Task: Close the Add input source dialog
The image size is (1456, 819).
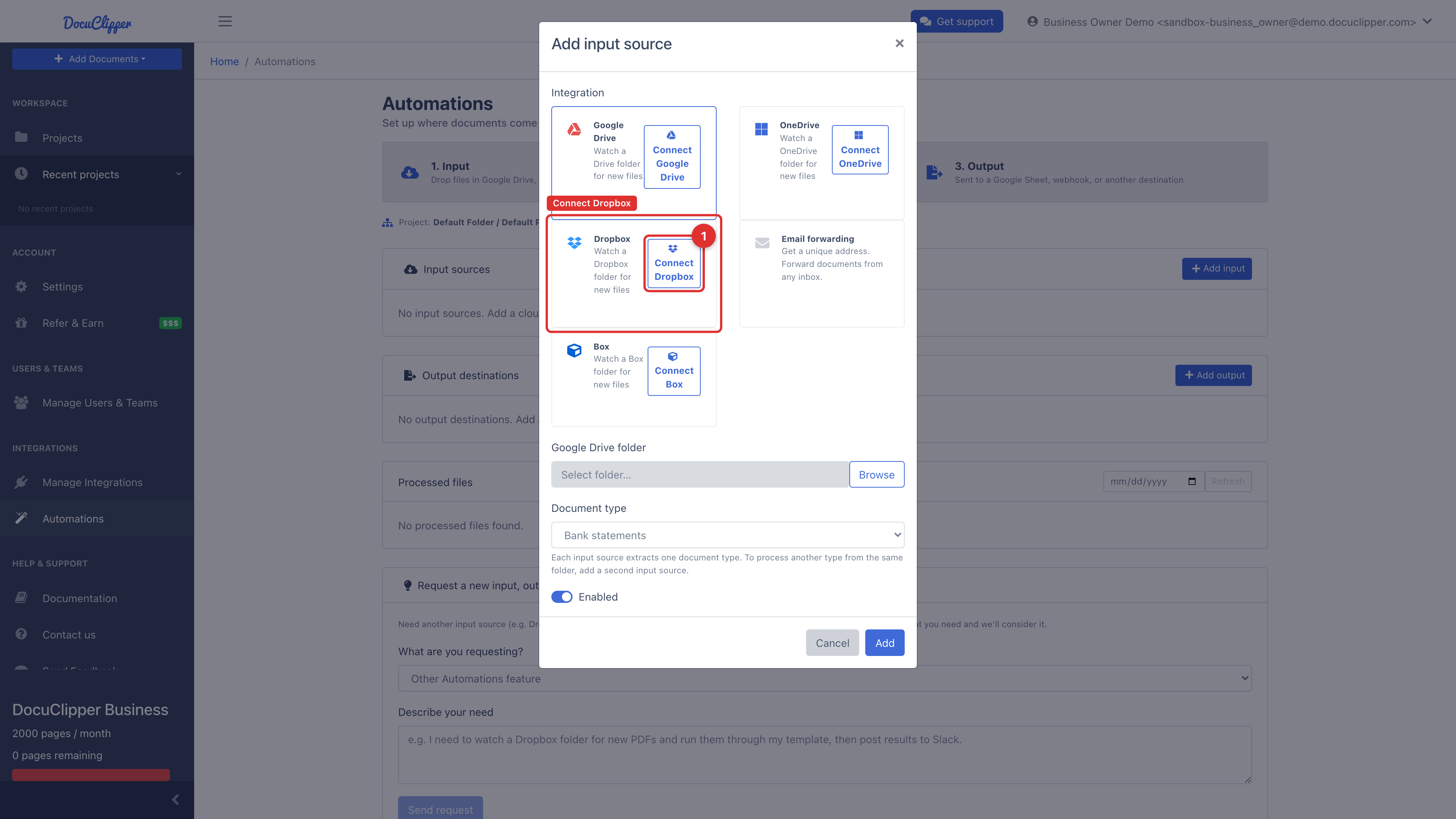Action: (x=899, y=44)
